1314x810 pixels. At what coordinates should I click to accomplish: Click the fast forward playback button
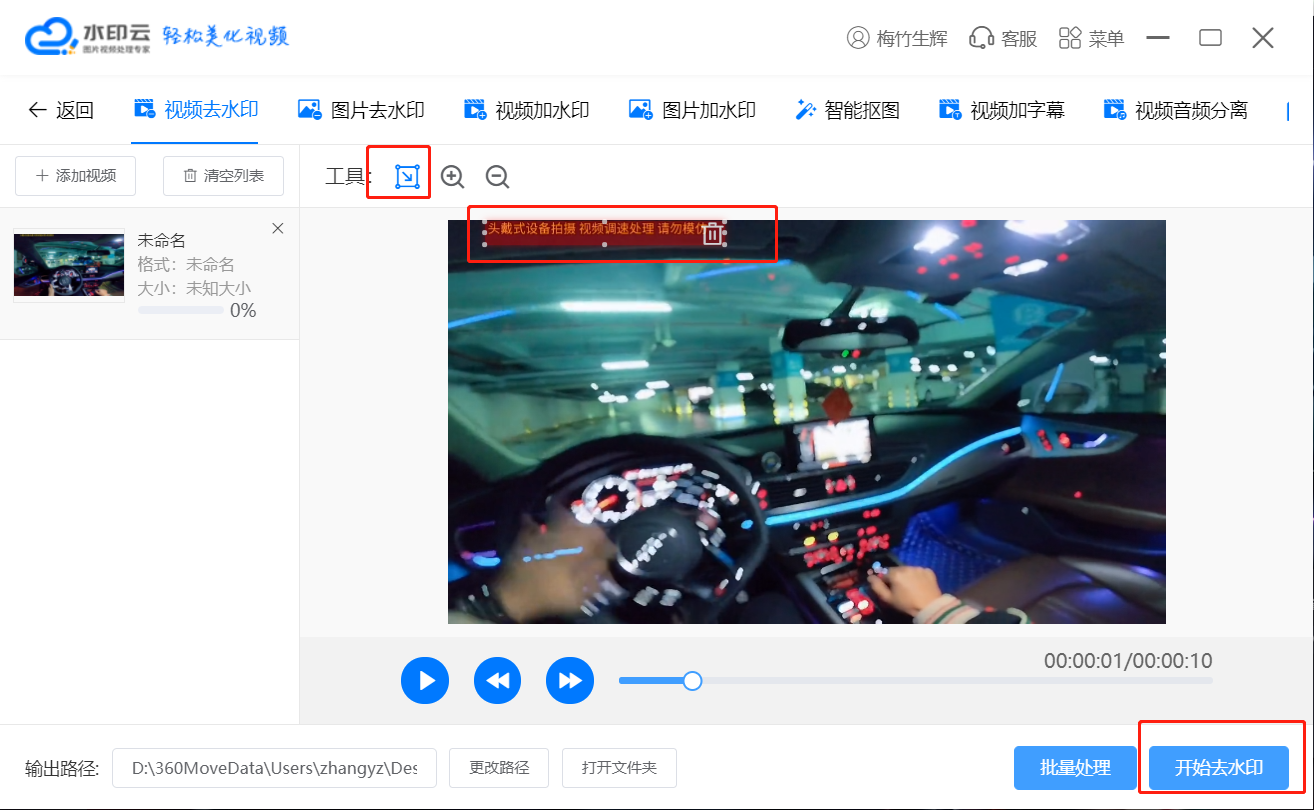pyautogui.click(x=570, y=681)
